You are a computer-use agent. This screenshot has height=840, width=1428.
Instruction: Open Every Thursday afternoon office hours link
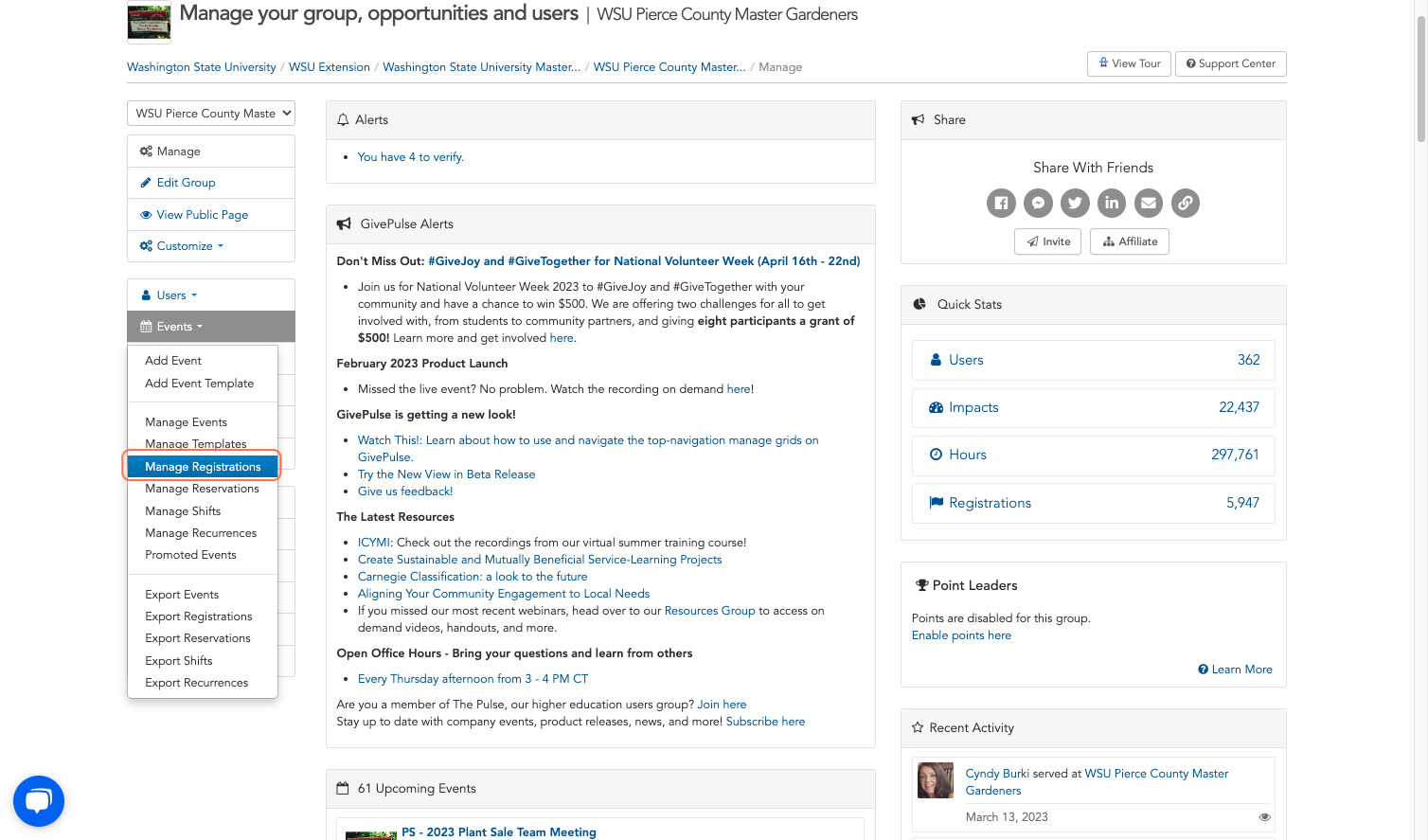pyautogui.click(x=473, y=679)
